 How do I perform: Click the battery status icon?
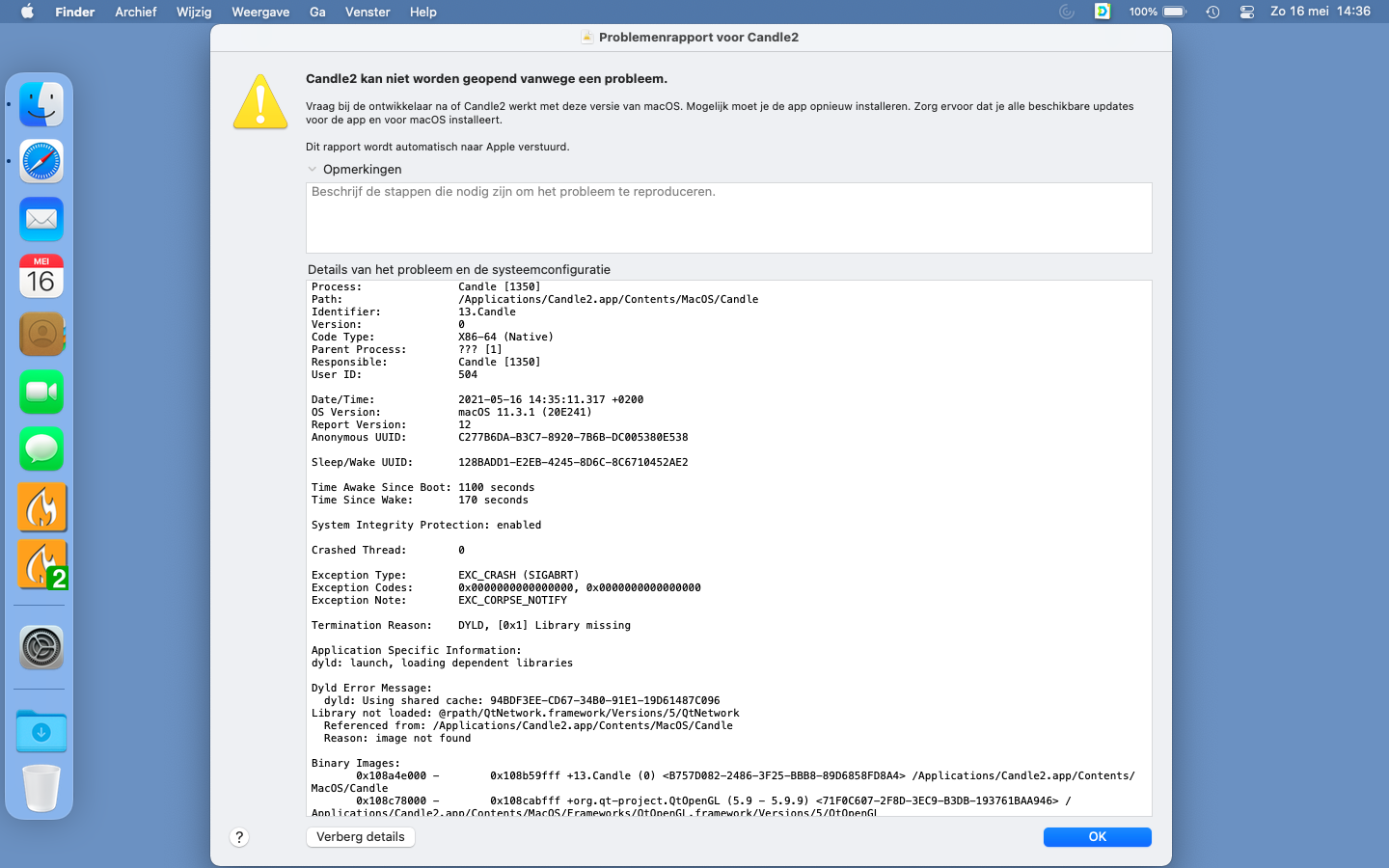pos(1175,12)
